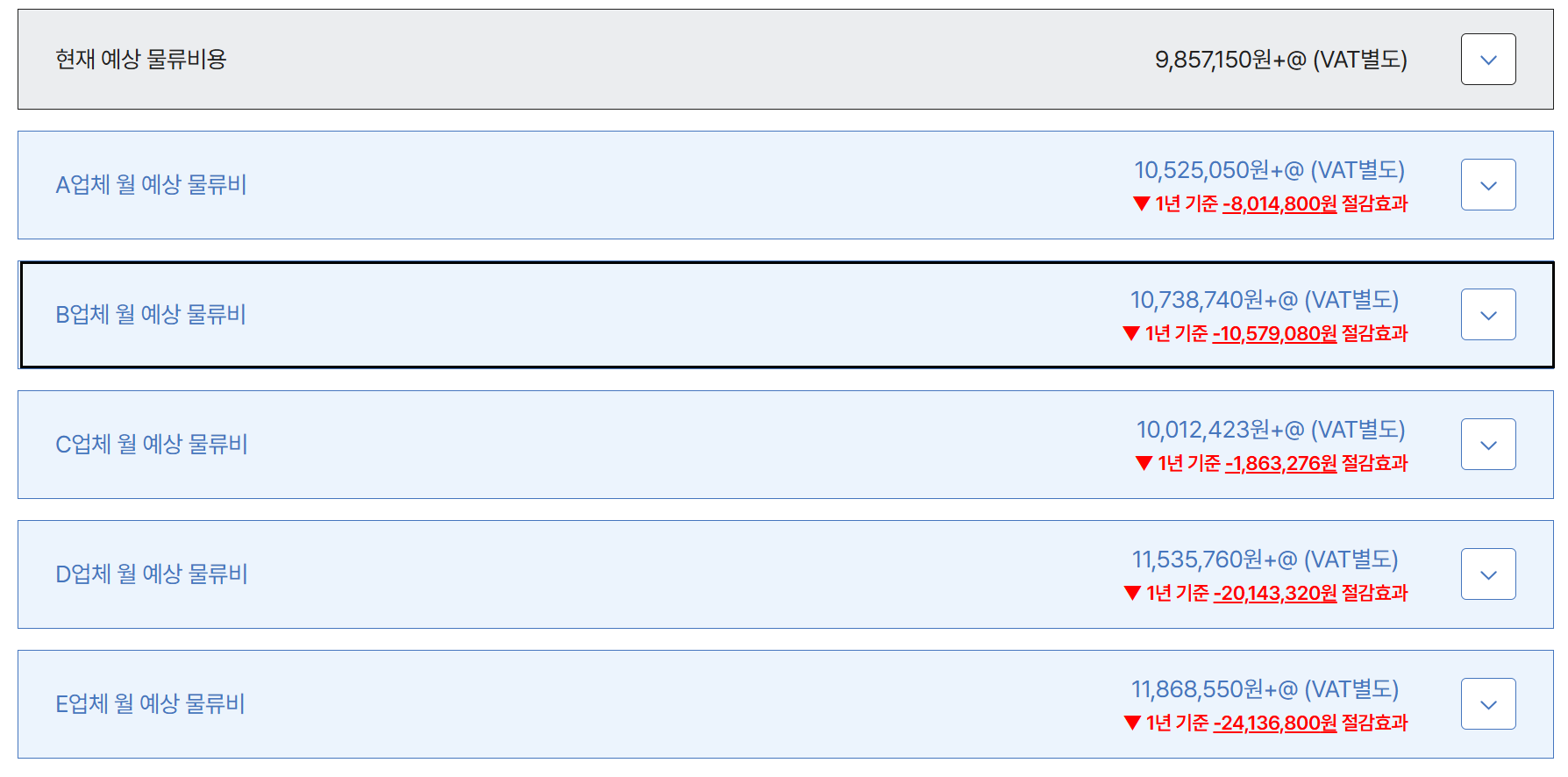Click the red down-triangle in B업체 row
This screenshot has width=1568, height=777.
[1131, 334]
